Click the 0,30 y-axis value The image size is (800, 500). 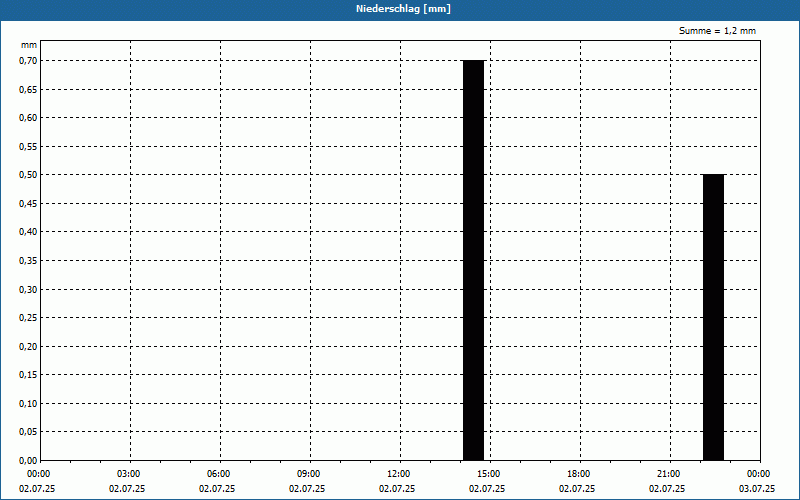pos(29,289)
